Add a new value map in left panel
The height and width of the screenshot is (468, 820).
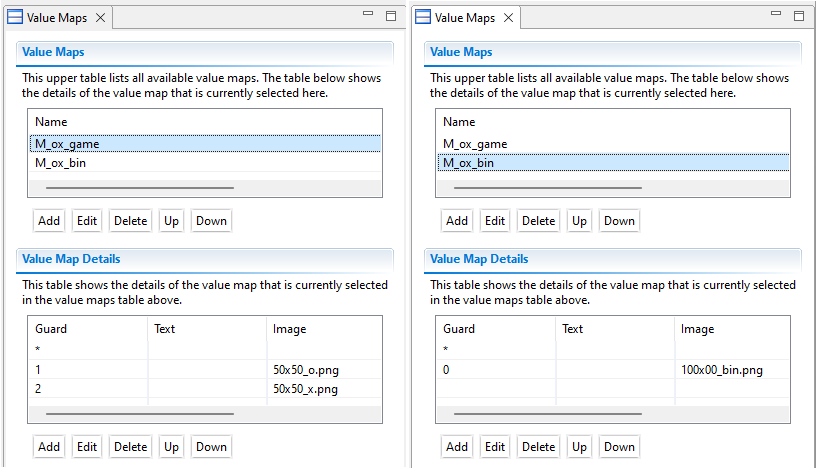(49, 221)
